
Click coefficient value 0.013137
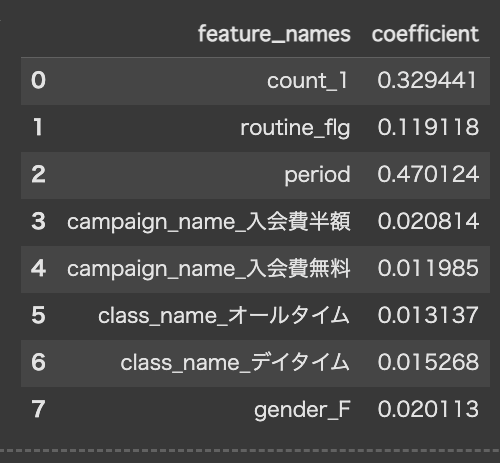pos(428,315)
